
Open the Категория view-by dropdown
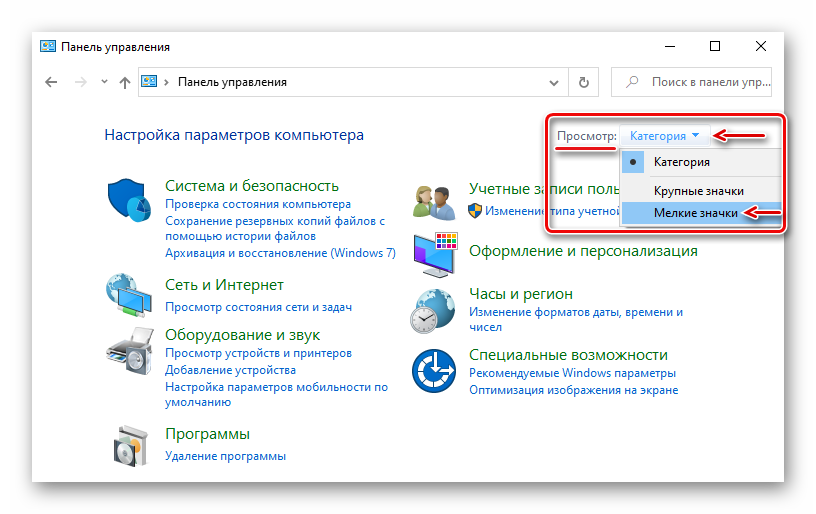coord(664,136)
